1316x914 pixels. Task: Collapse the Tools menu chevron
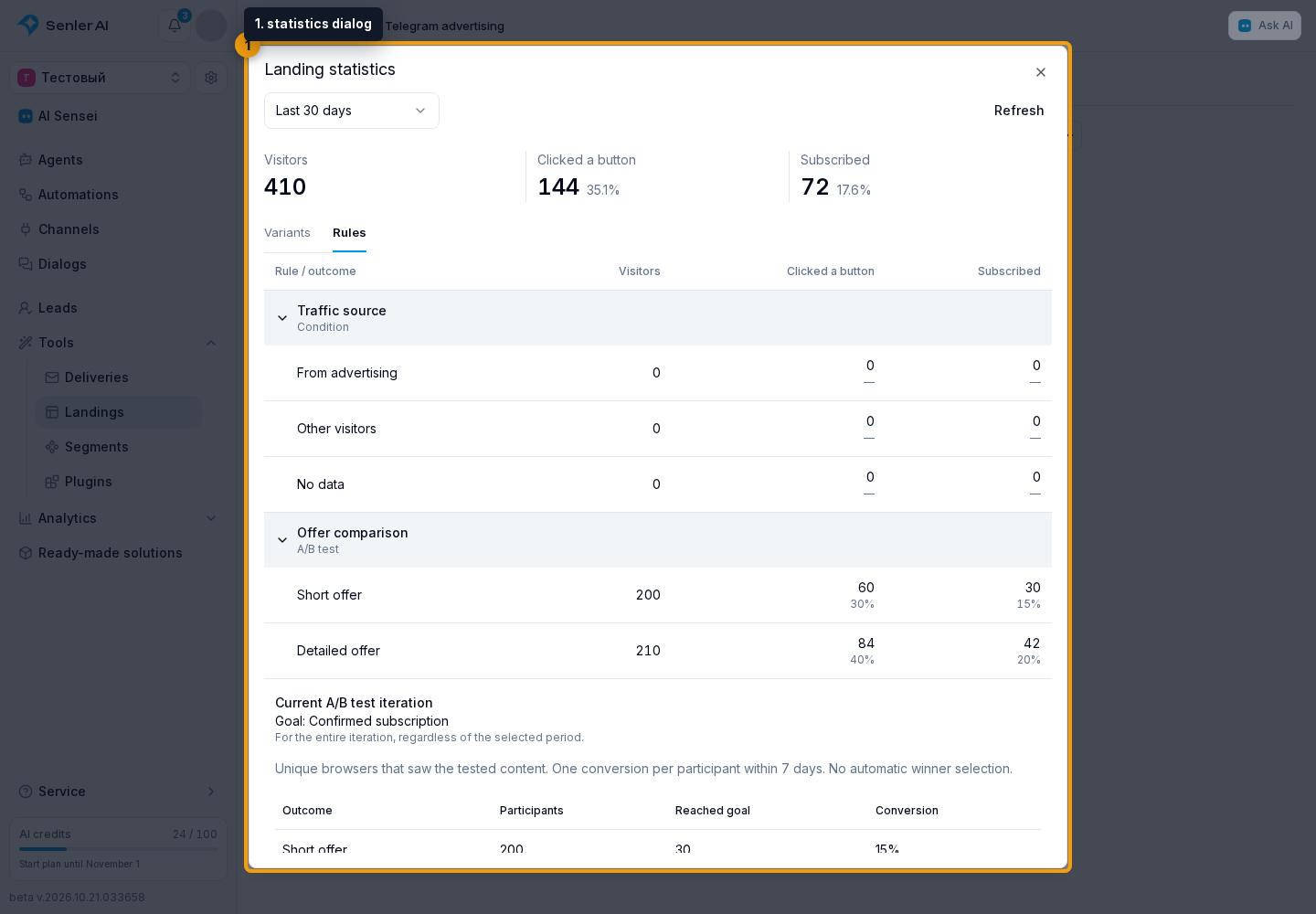(x=211, y=343)
